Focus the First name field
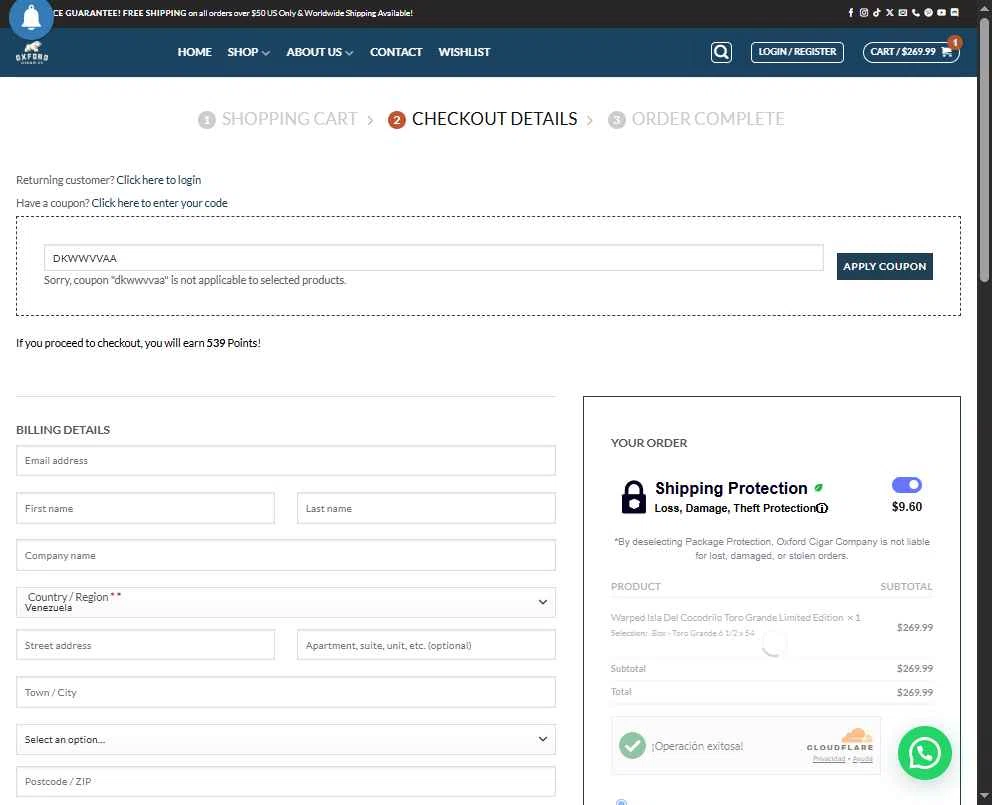 pyautogui.click(x=146, y=508)
